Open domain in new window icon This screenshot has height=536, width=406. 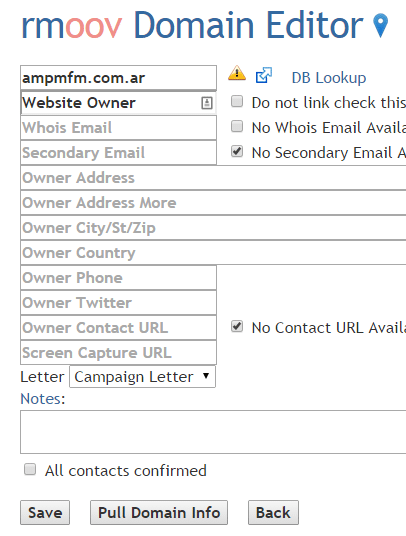264,75
